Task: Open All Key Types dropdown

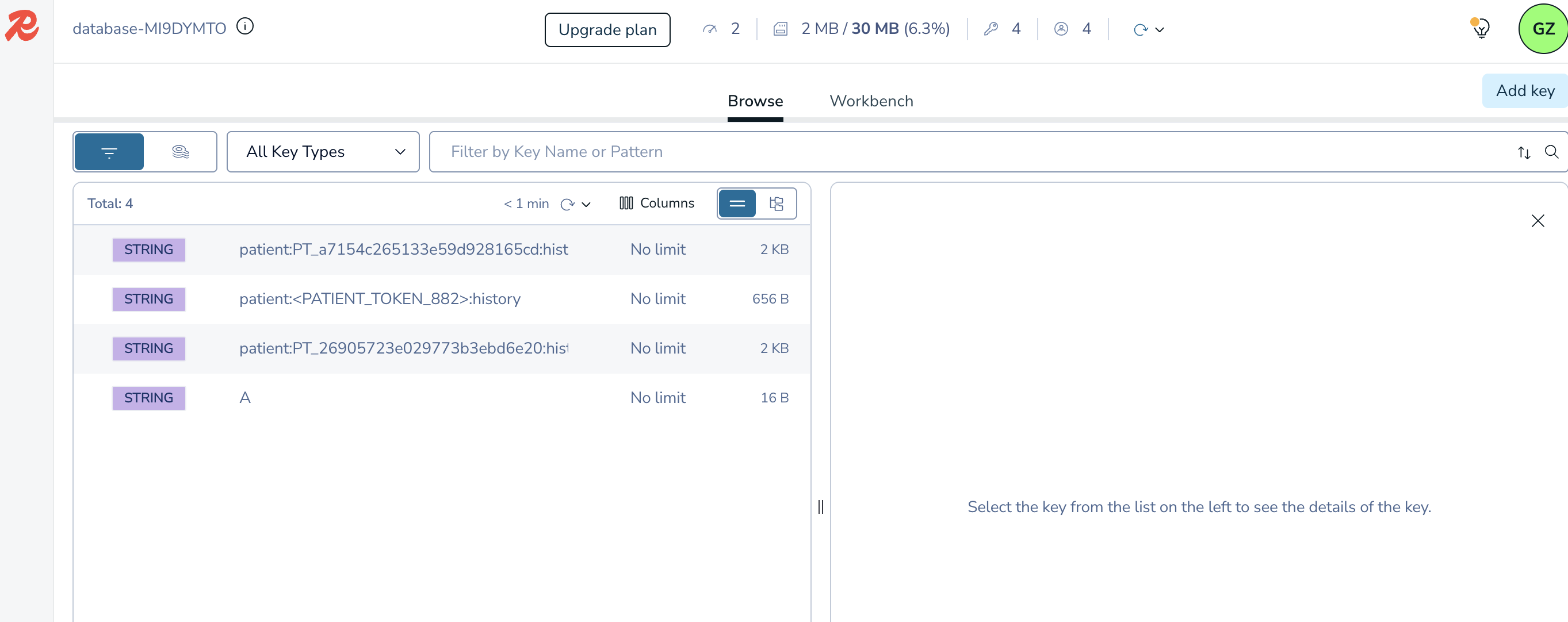Action: pyautogui.click(x=323, y=152)
